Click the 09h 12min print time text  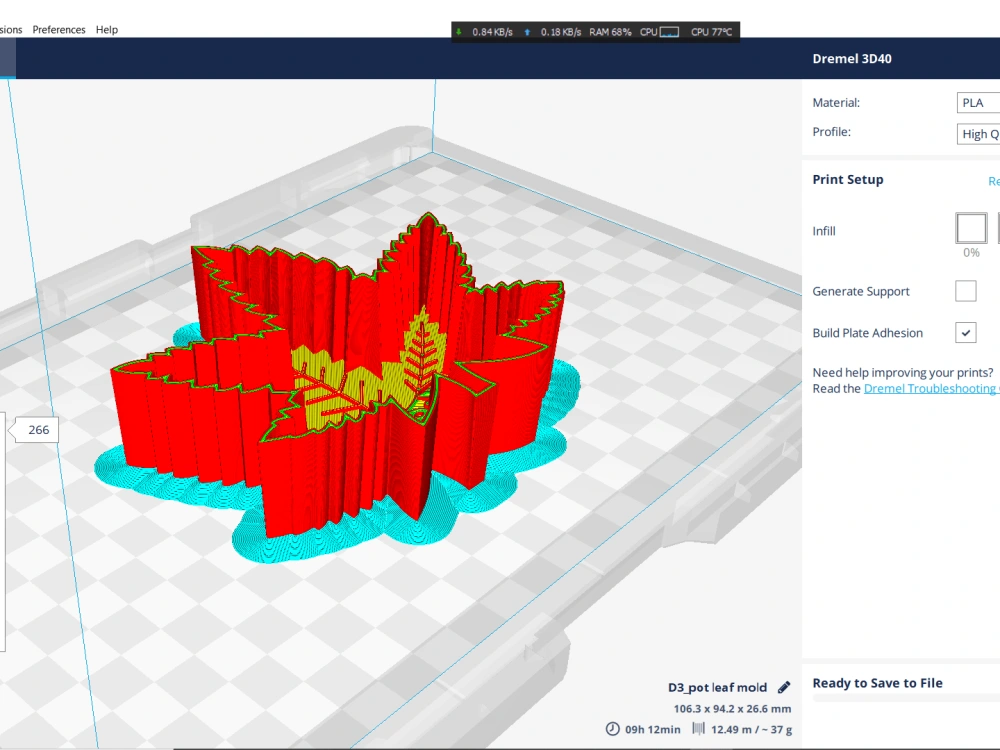click(652, 729)
